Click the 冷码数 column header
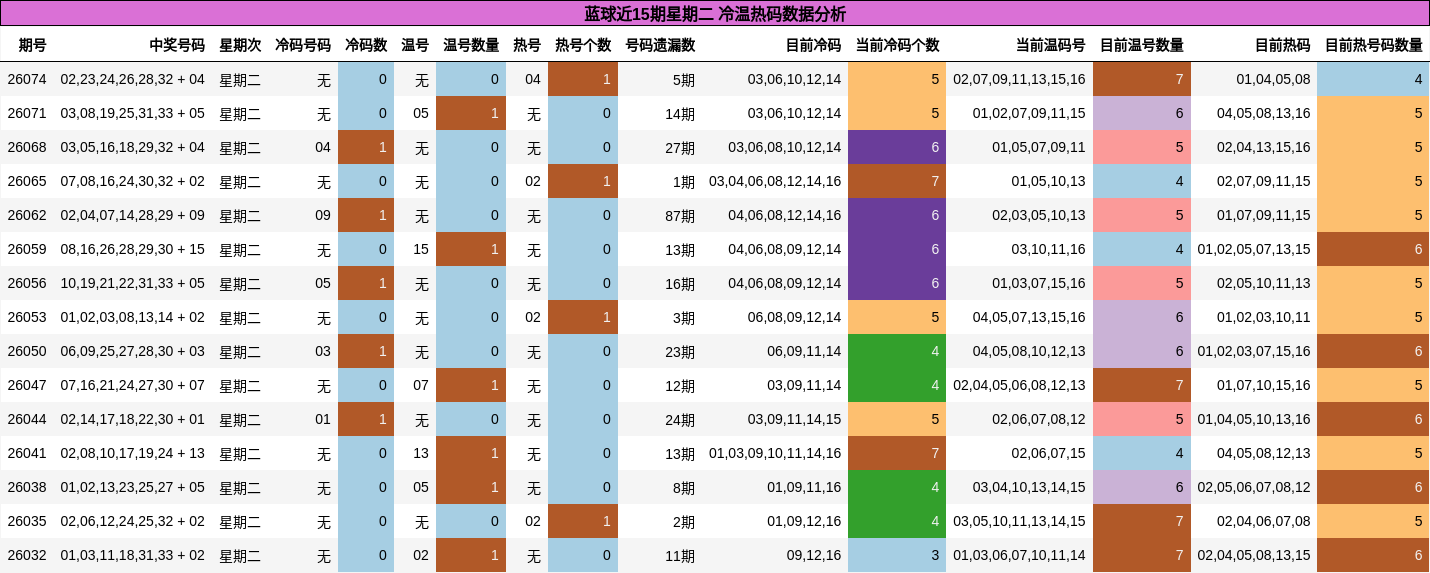The width and height of the screenshot is (1430, 573). tap(366, 45)
